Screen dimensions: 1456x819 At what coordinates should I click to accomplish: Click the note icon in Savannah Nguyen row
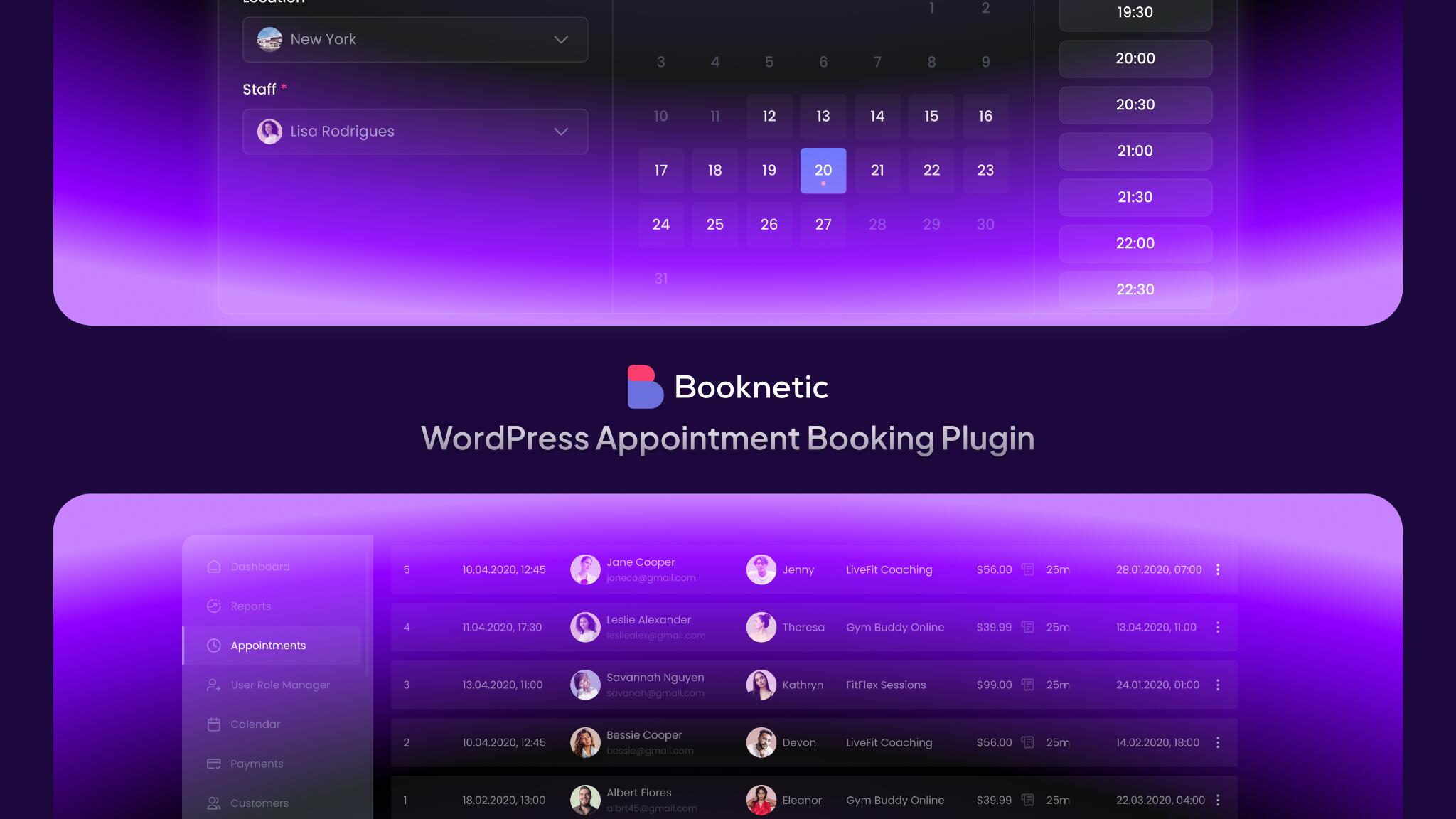tap(1027, 685)
